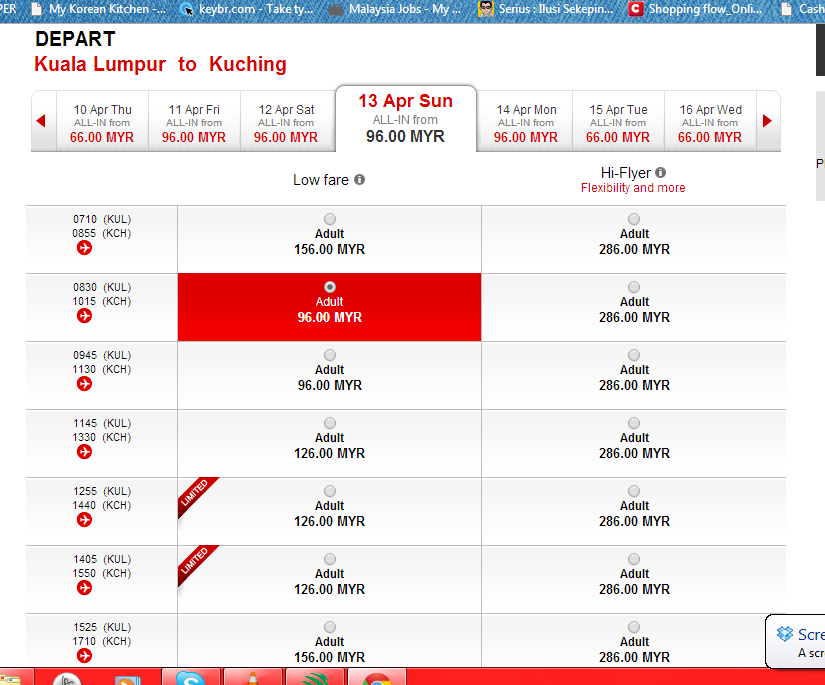Click airline icon for 0945 flight
Screen dimensions: 825x685
tap(84, 384)
